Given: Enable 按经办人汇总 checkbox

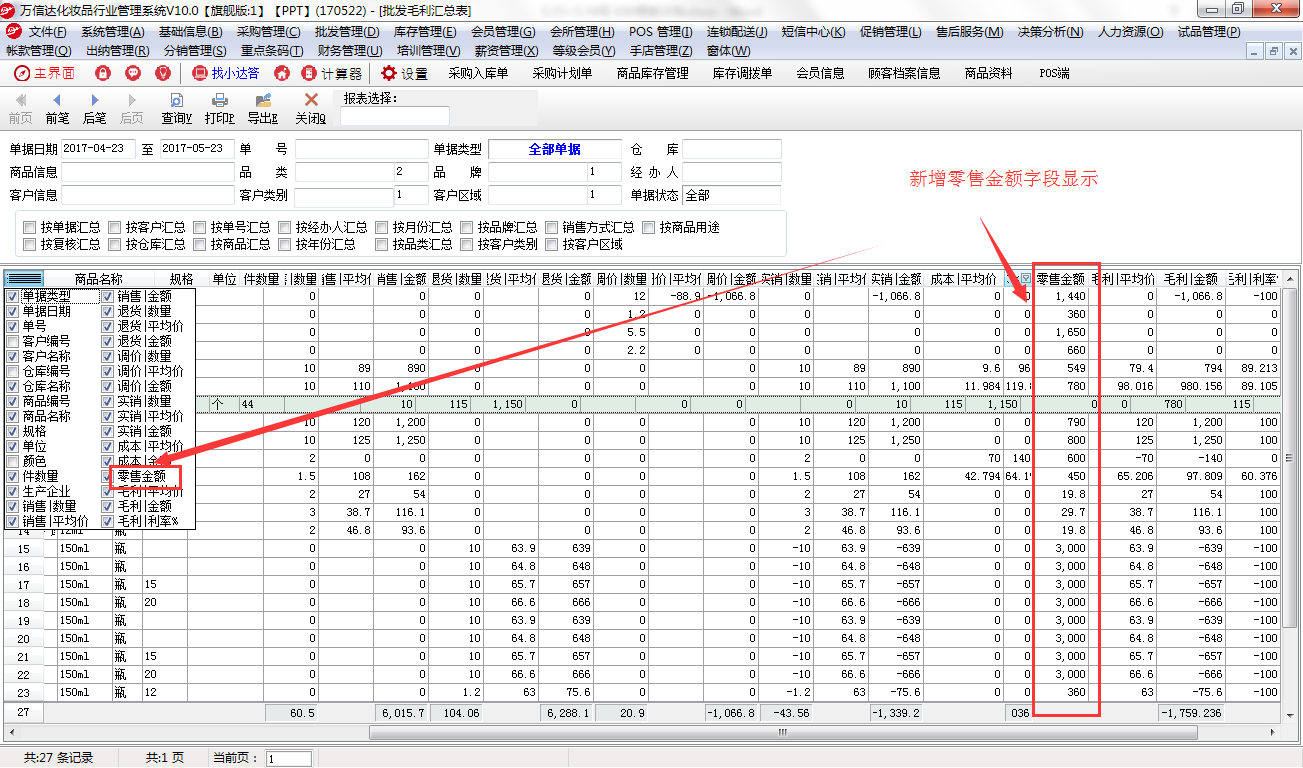Looking at the screenshot, I should [x=285, y=227].
